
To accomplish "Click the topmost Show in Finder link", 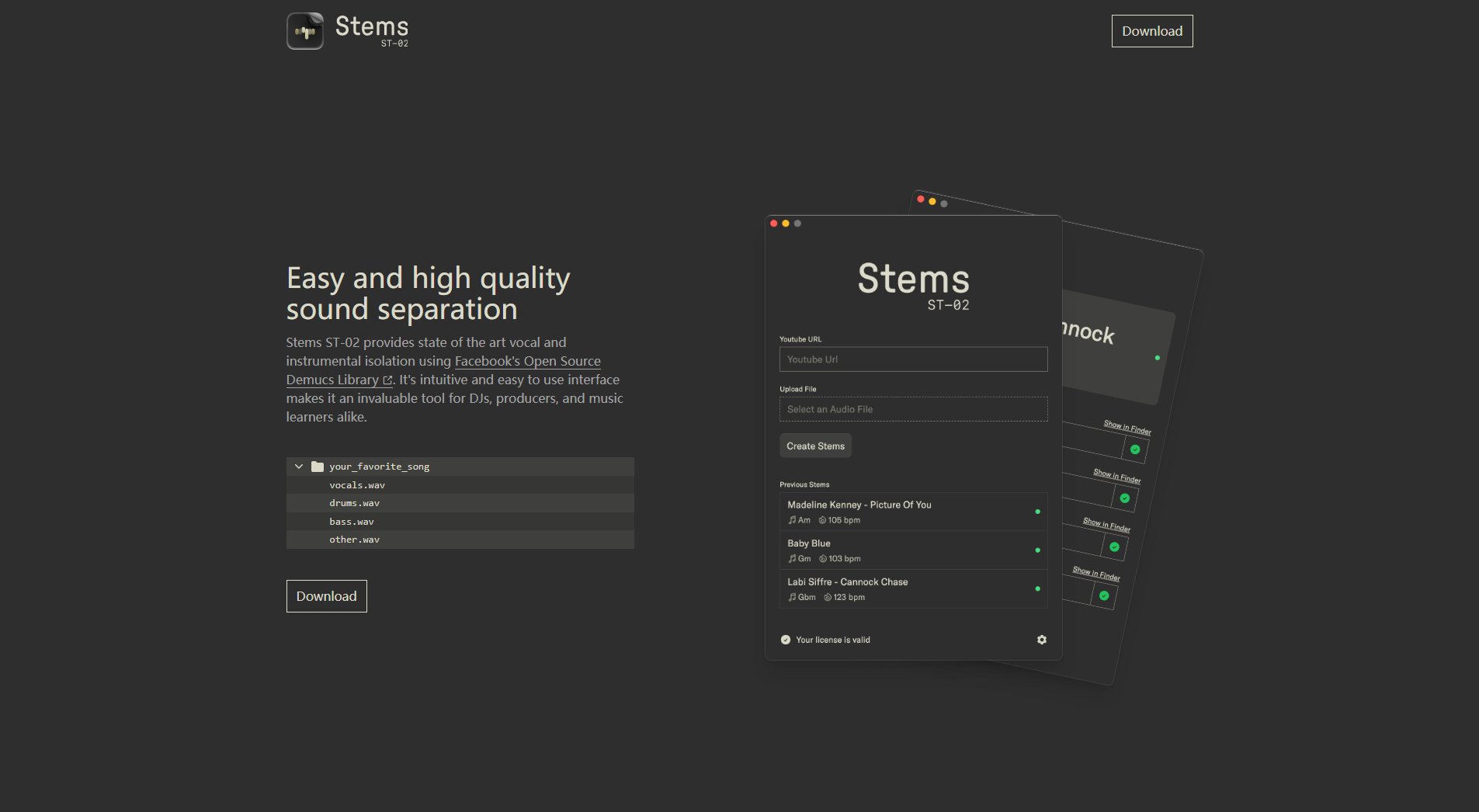I will coord(1127,427).
